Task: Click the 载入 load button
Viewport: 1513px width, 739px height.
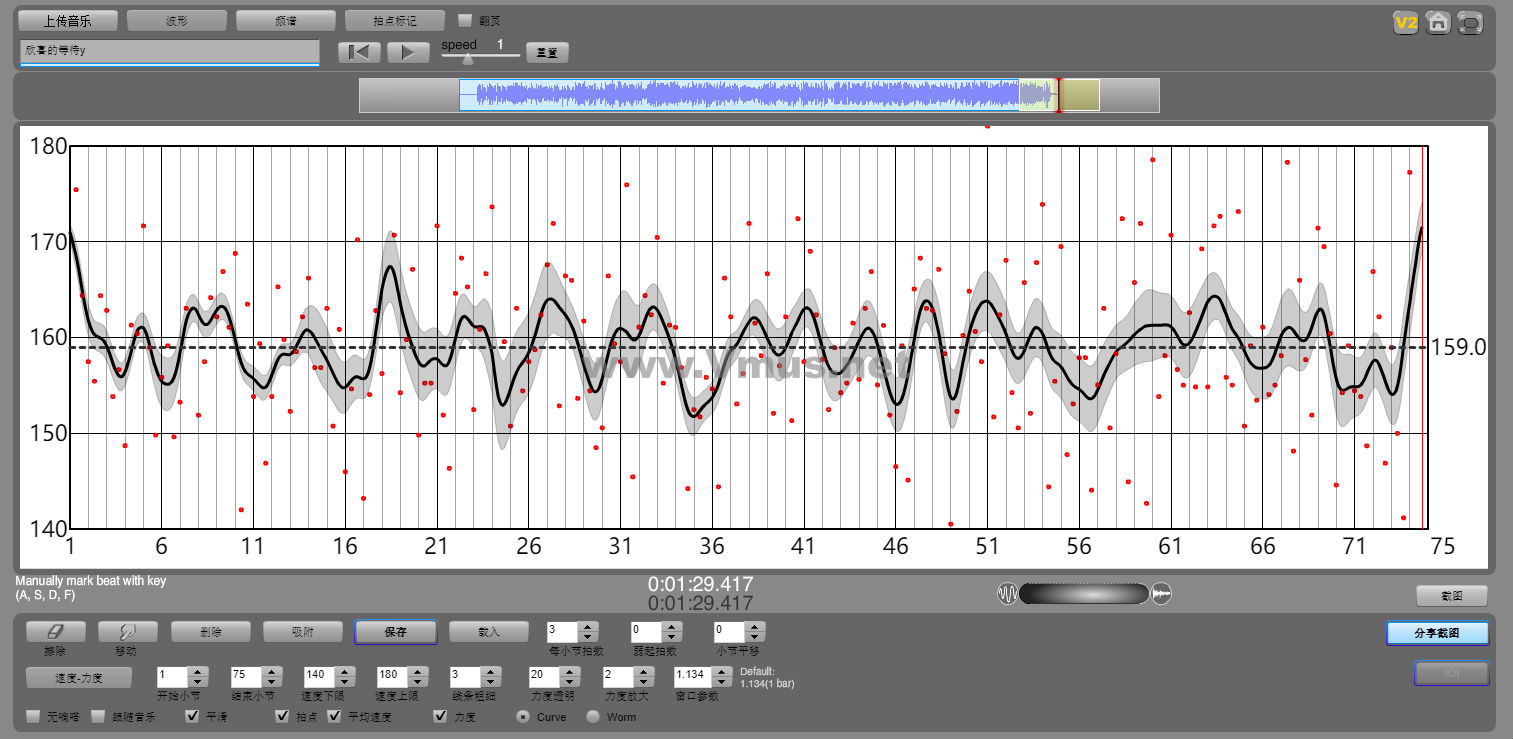Action: point(489,632)
